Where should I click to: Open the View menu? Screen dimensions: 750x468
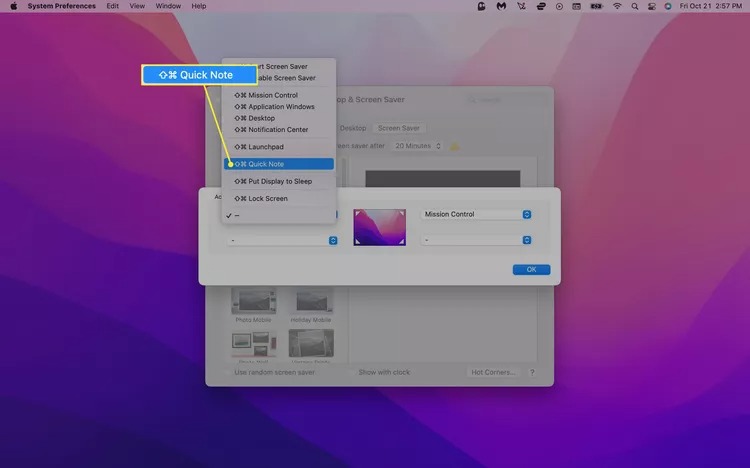tap(137, 6)
